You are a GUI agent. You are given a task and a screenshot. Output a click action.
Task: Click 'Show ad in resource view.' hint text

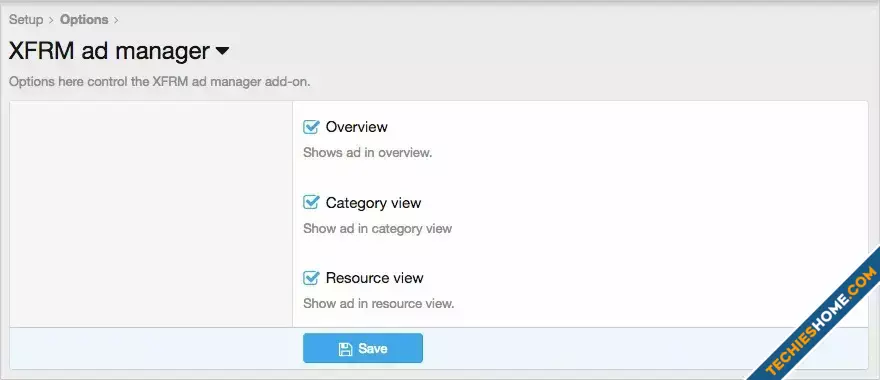(x=378, y=304)
